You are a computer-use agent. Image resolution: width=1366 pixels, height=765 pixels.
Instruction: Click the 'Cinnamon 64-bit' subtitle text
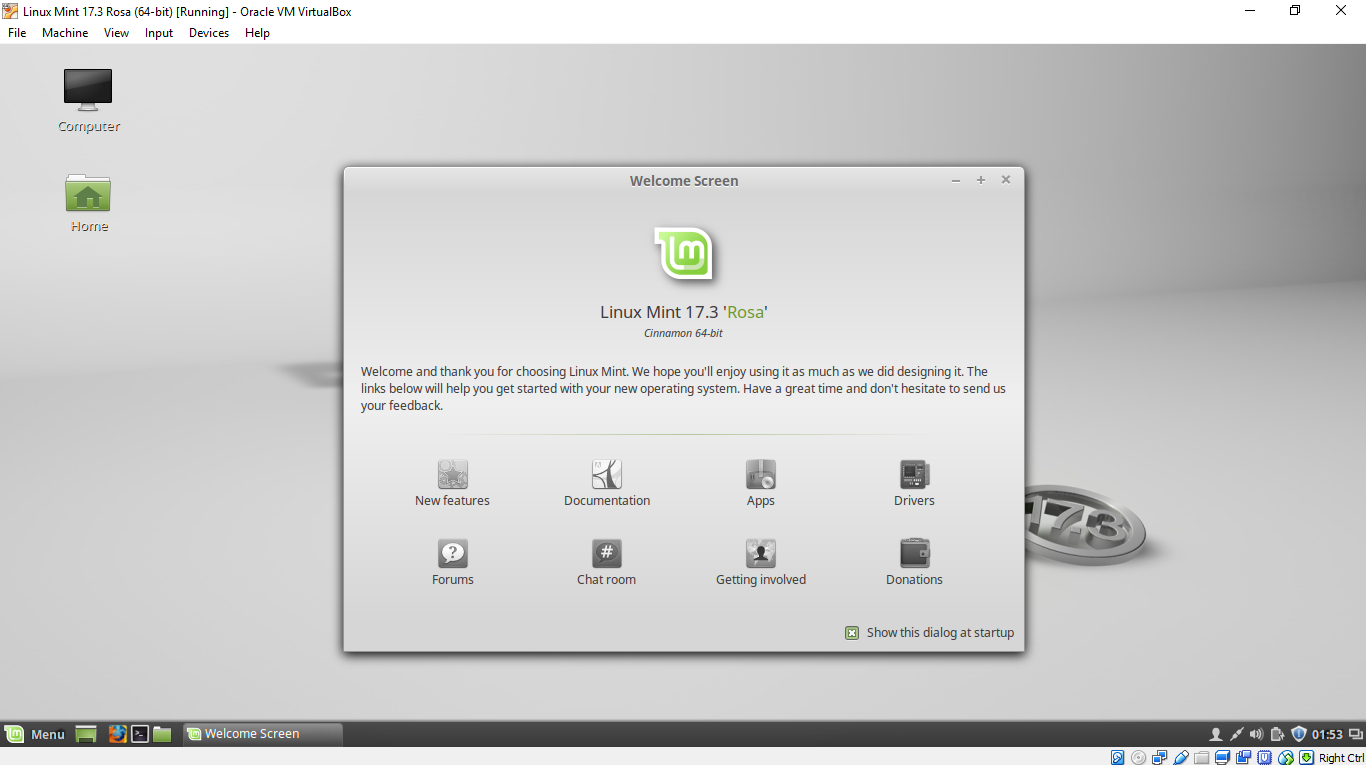tap(684, 333)
